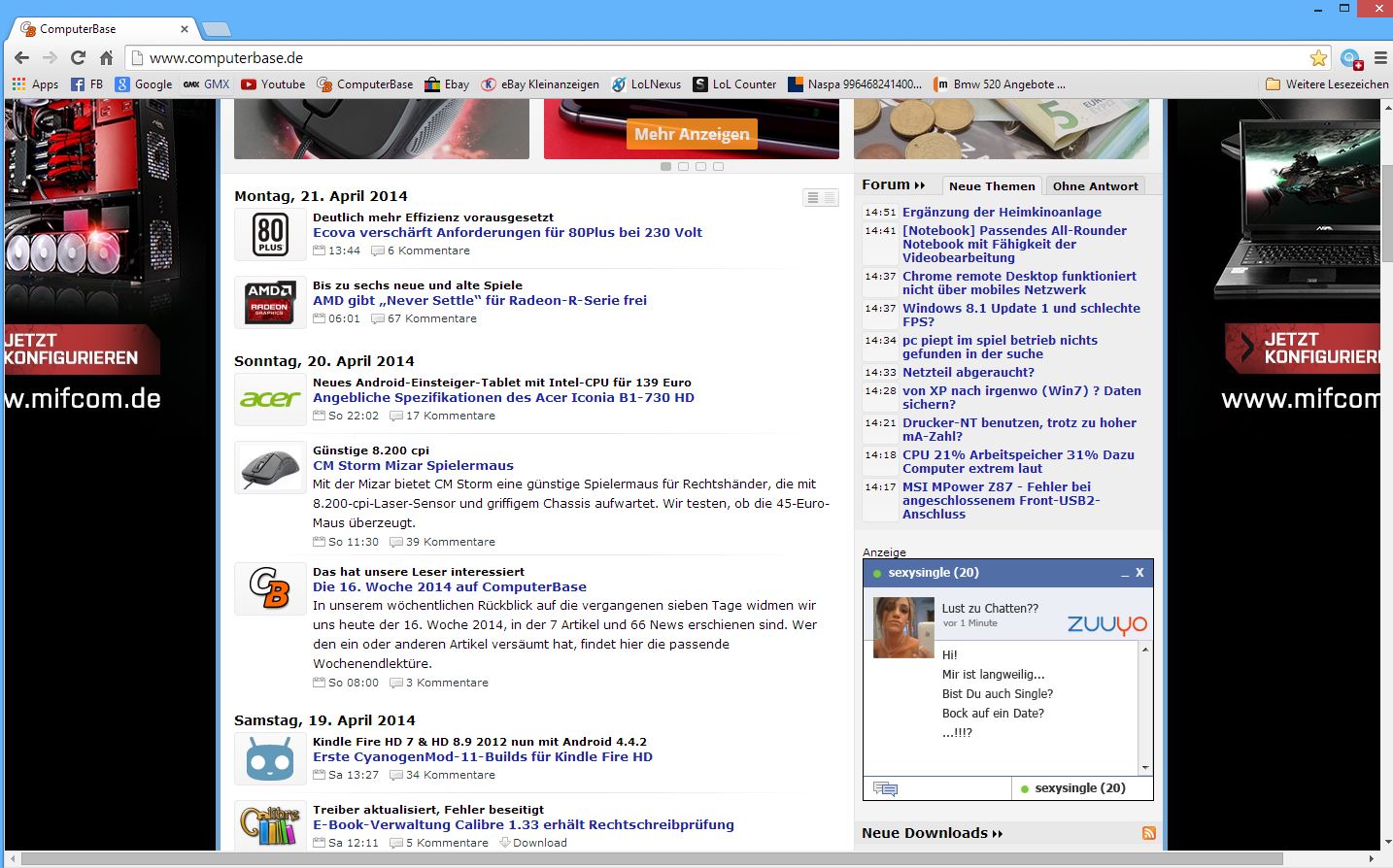Screen dimensions: 1393x868
Task: Click the chat bubble icon in ad footer
Action: pyautogui.click(x=885, y=789)
